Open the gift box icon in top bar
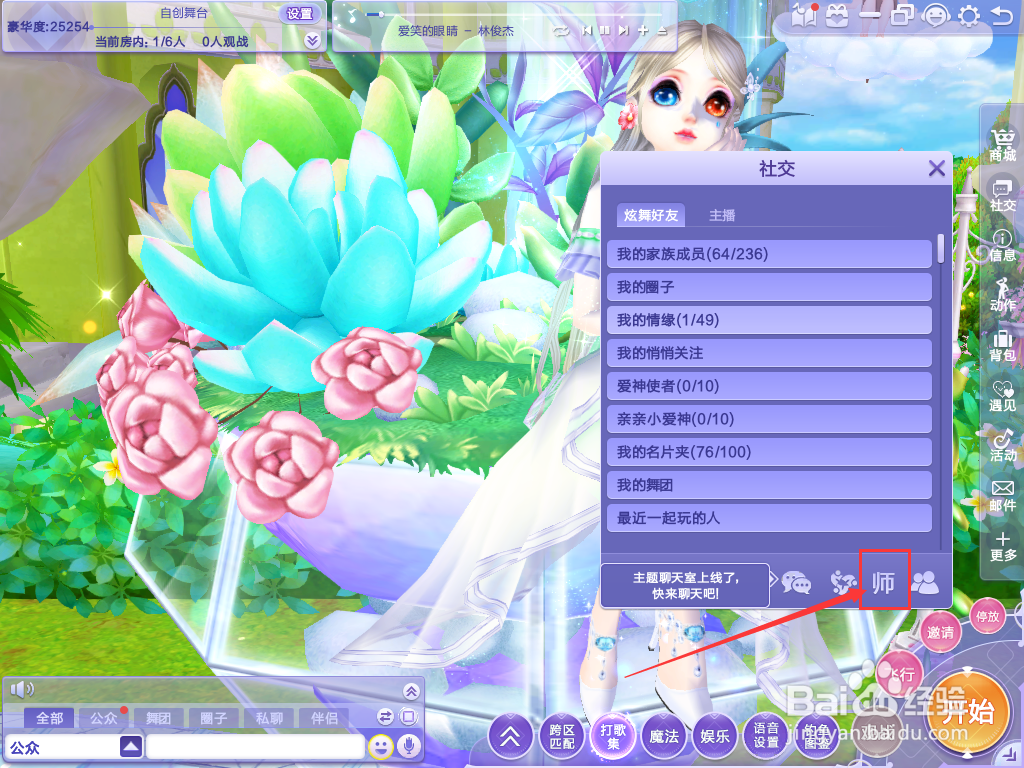 [x=837, y=15]
